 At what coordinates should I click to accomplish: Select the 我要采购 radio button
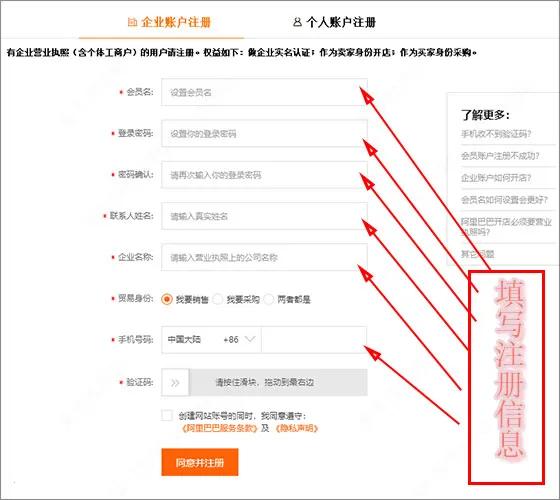coord(218,299)
